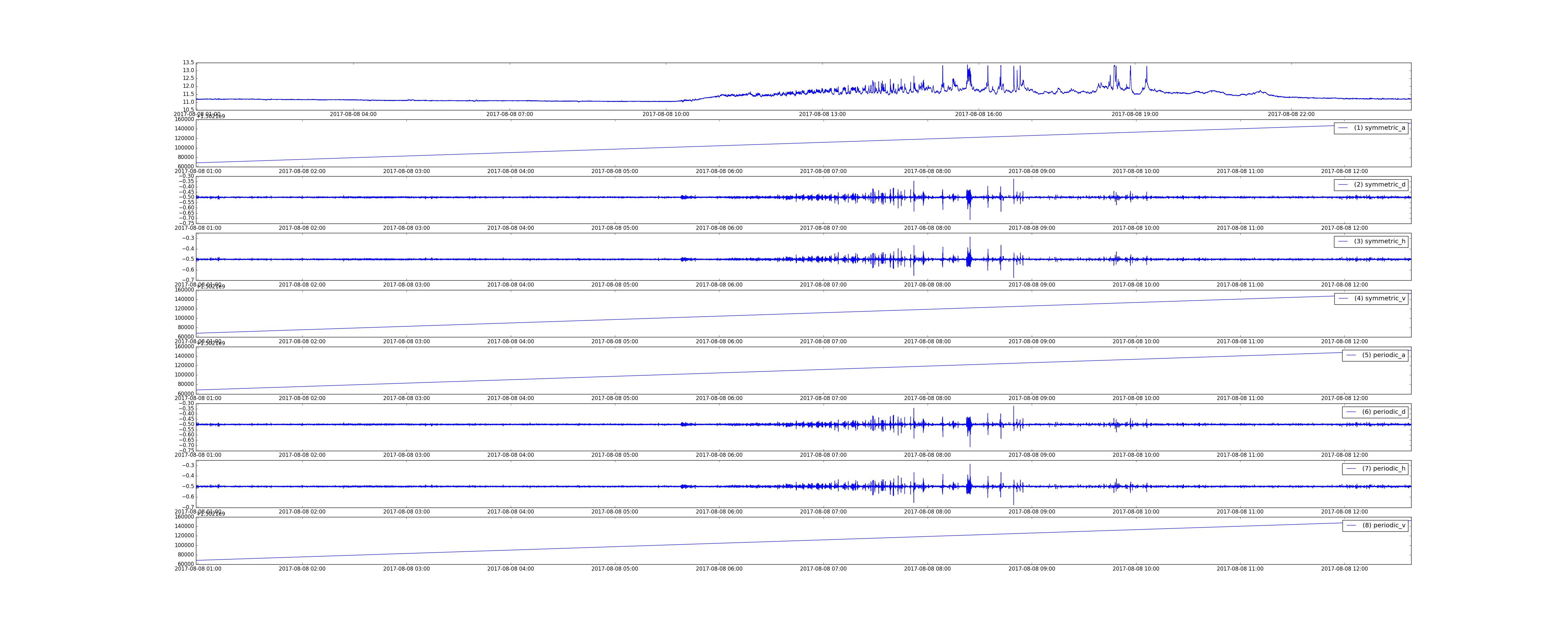Click the (1) symmetric_a legend label
Viewport: 1568px width, 627px height.
click(x=1379, y=128)
